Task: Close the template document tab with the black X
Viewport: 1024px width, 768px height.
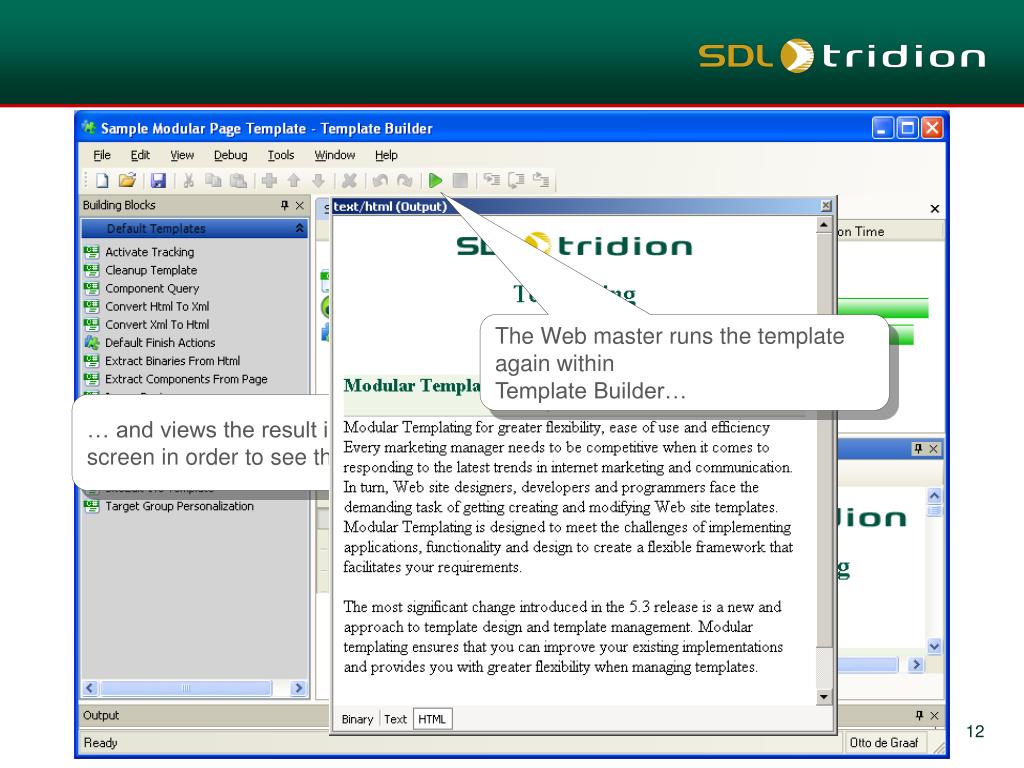Action: tap(935, 209)
